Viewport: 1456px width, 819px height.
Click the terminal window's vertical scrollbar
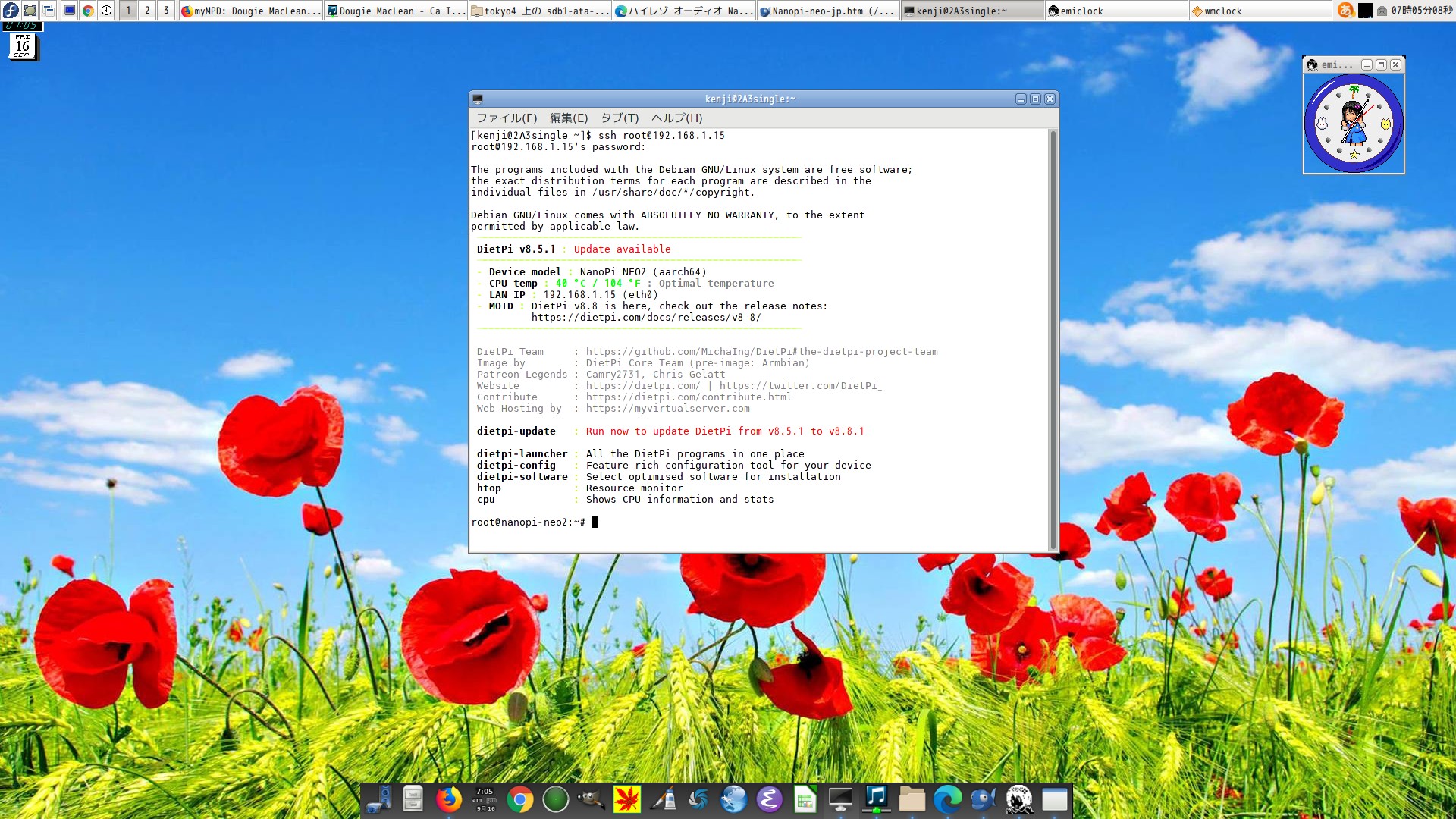[1053, 334]
